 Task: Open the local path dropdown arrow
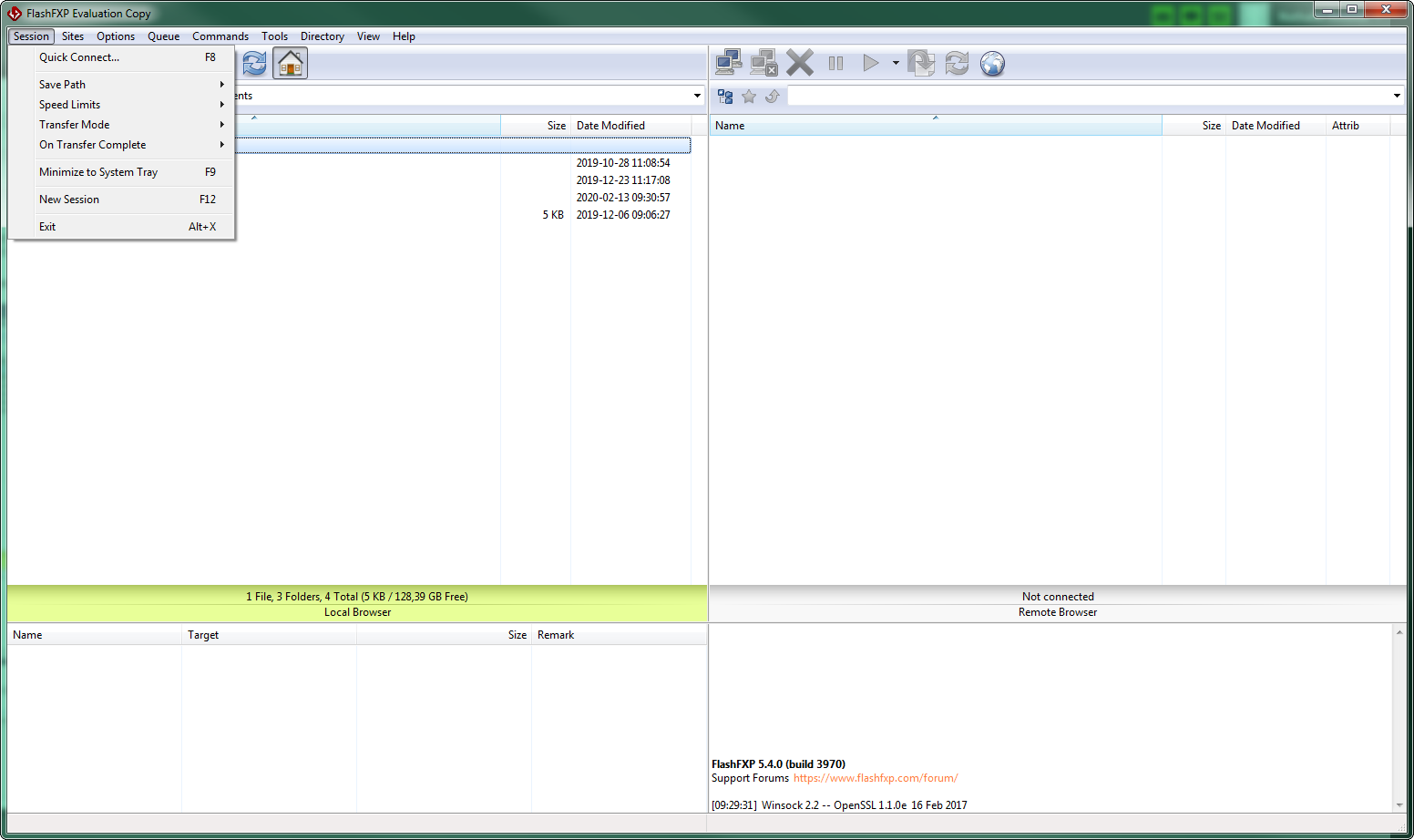697,96
